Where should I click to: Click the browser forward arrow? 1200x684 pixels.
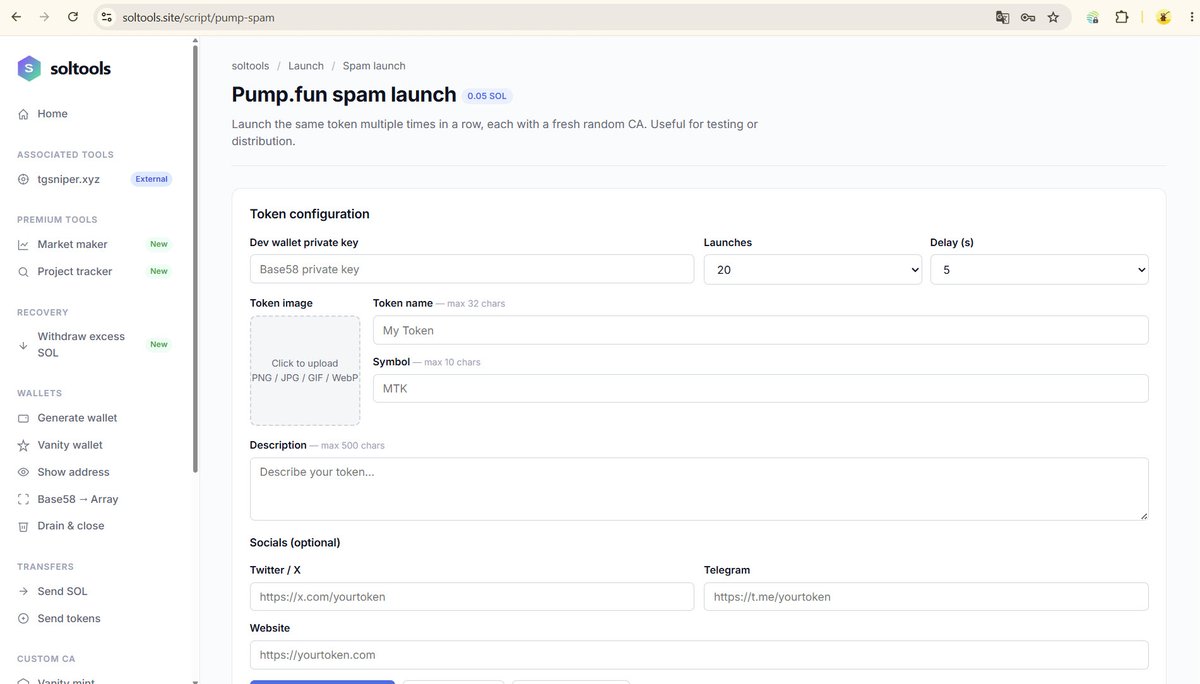point(44,17)
